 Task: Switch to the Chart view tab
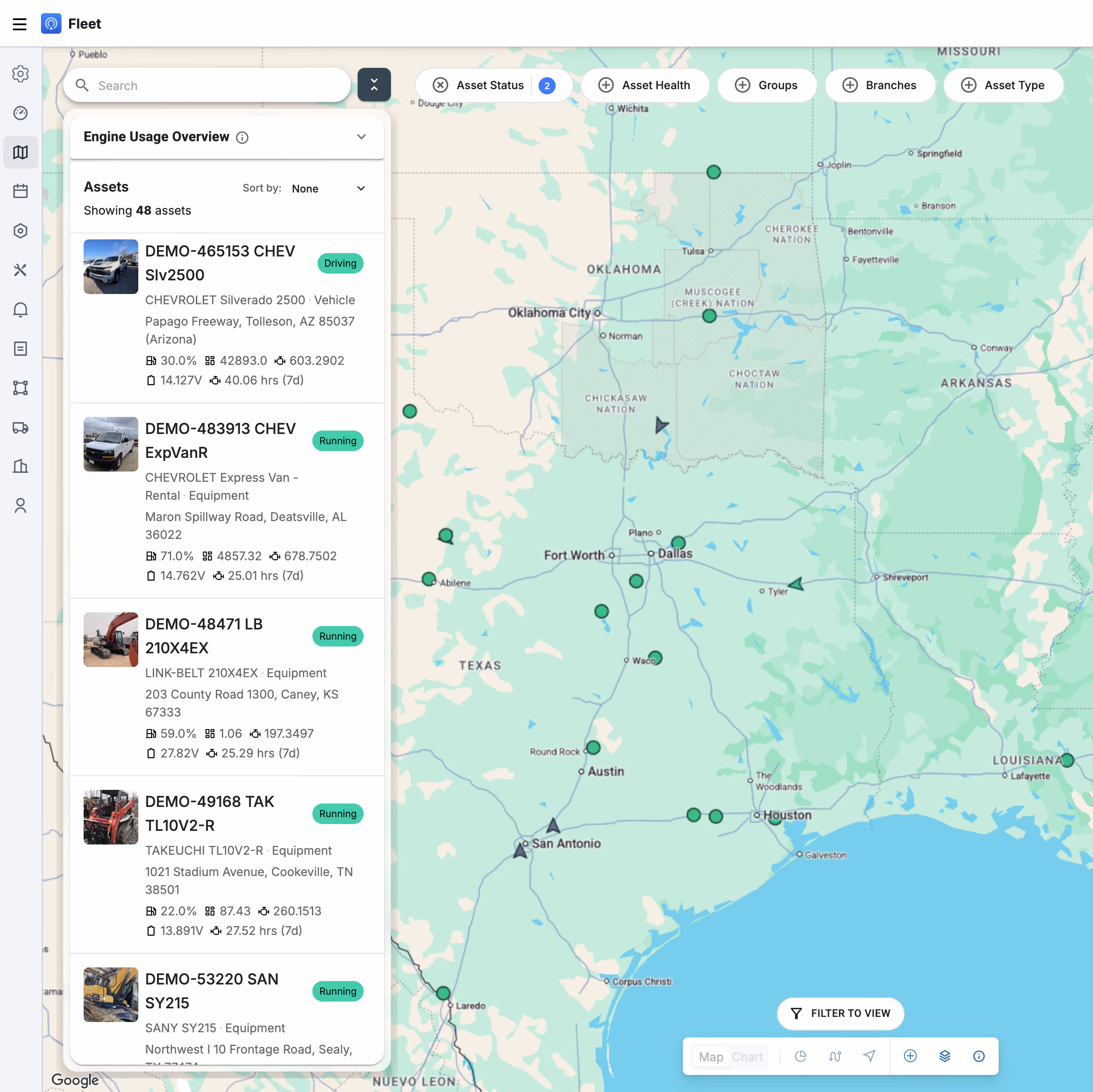pos(748,1057)
